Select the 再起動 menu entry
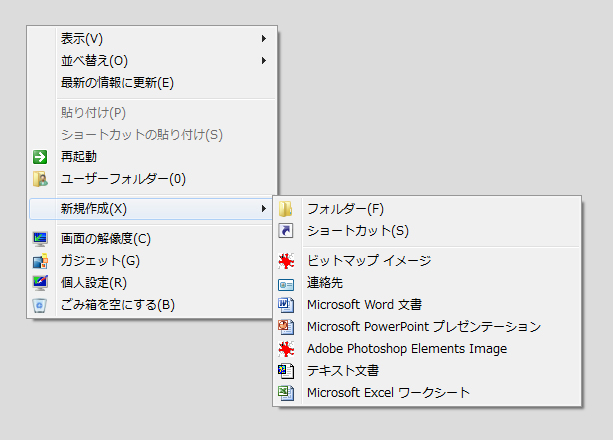The width and height of the screenshot is (613, 440). click(153, 157)
